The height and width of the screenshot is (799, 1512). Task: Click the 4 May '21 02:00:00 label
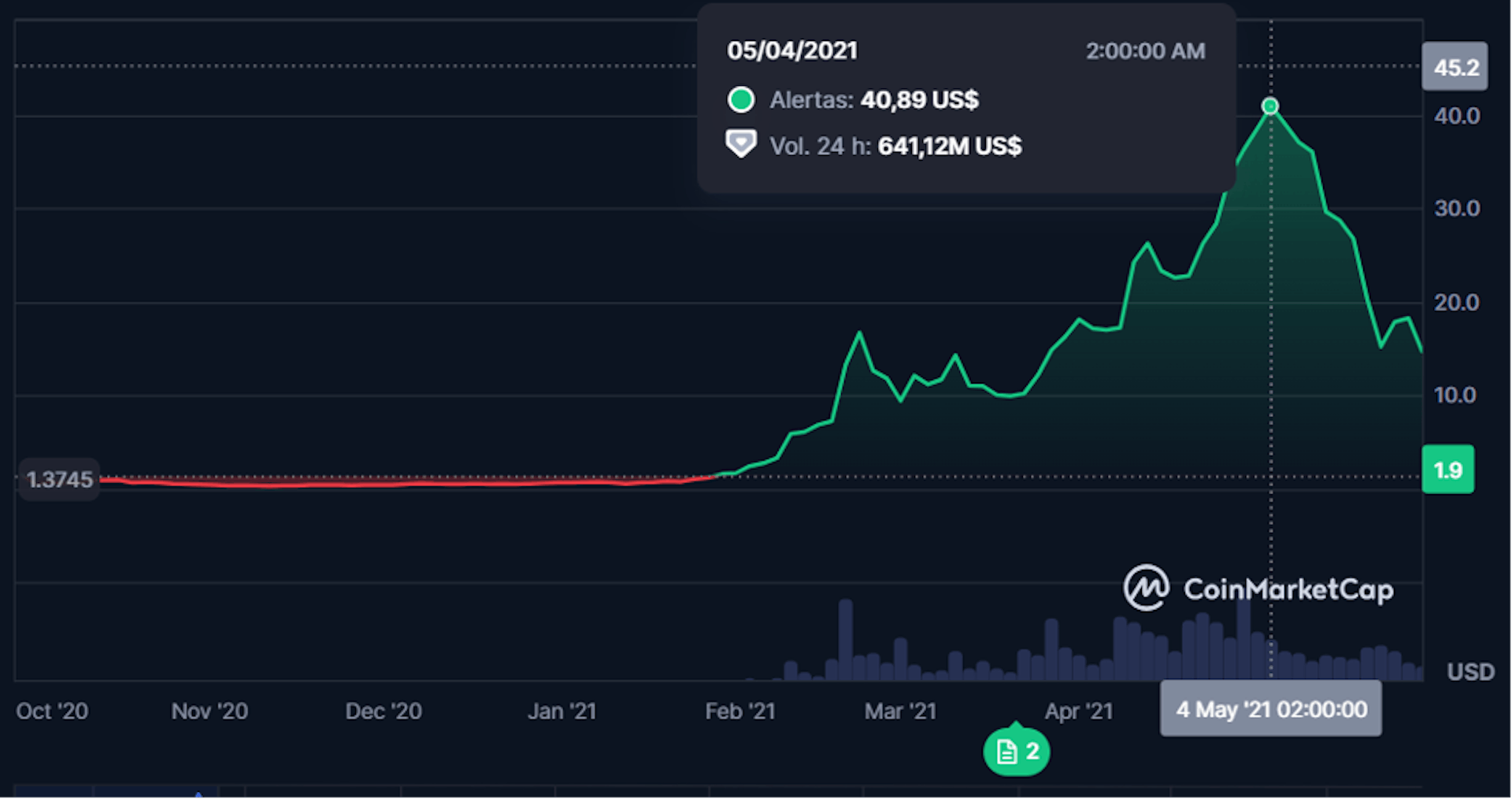(x=1270, y=709)
